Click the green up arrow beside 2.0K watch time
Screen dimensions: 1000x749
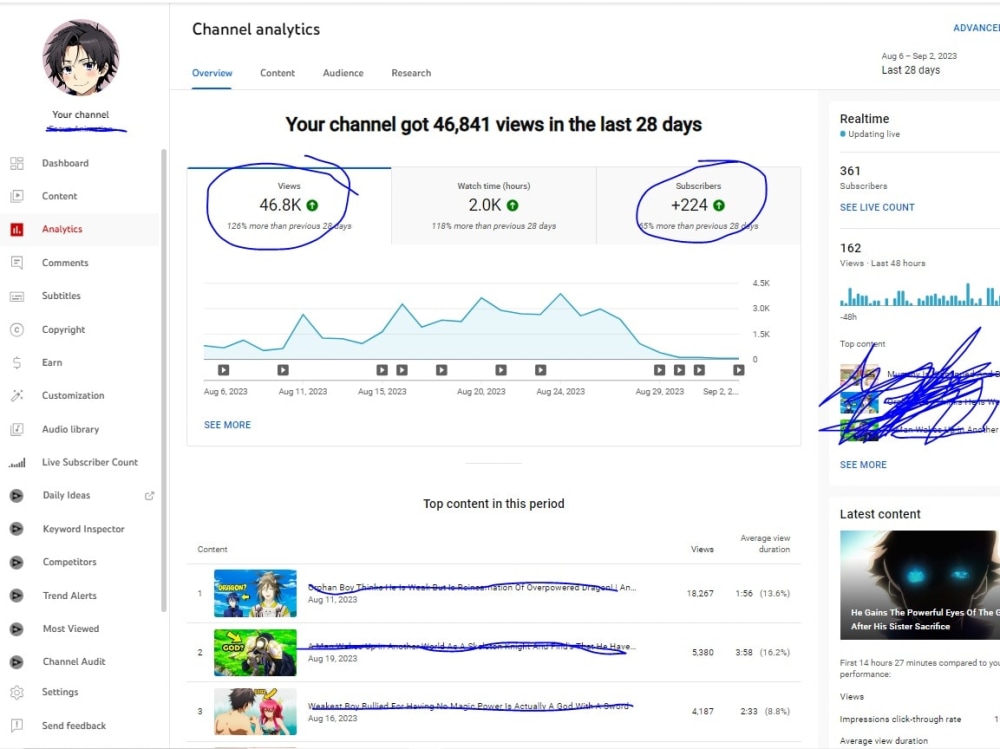(x=513, y=205)
